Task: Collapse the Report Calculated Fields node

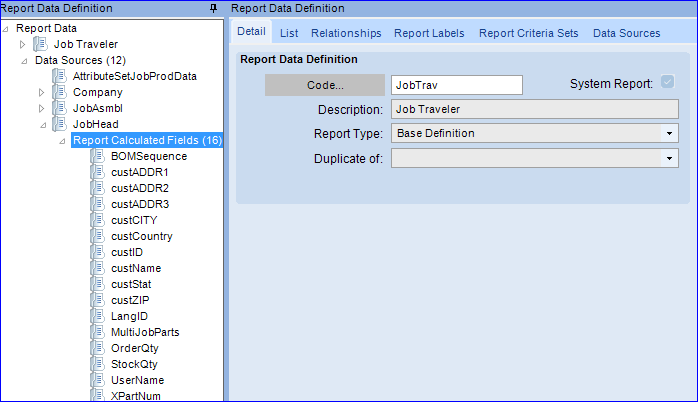Action: click(62, 141)
